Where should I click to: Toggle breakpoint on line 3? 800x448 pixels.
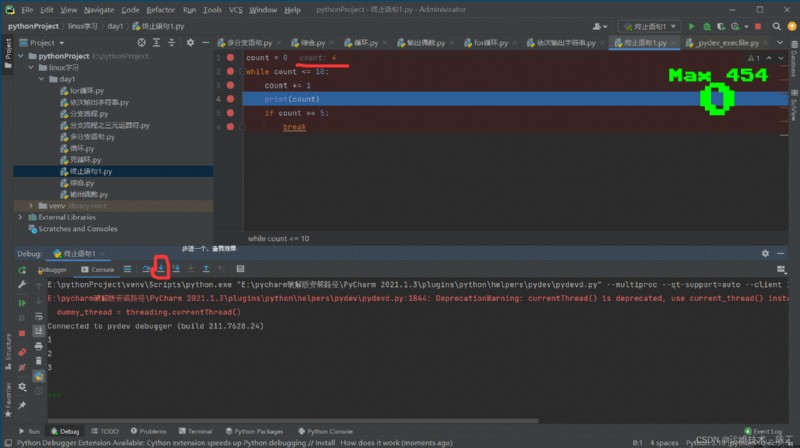pyautogui.click(x=231, y=85)
